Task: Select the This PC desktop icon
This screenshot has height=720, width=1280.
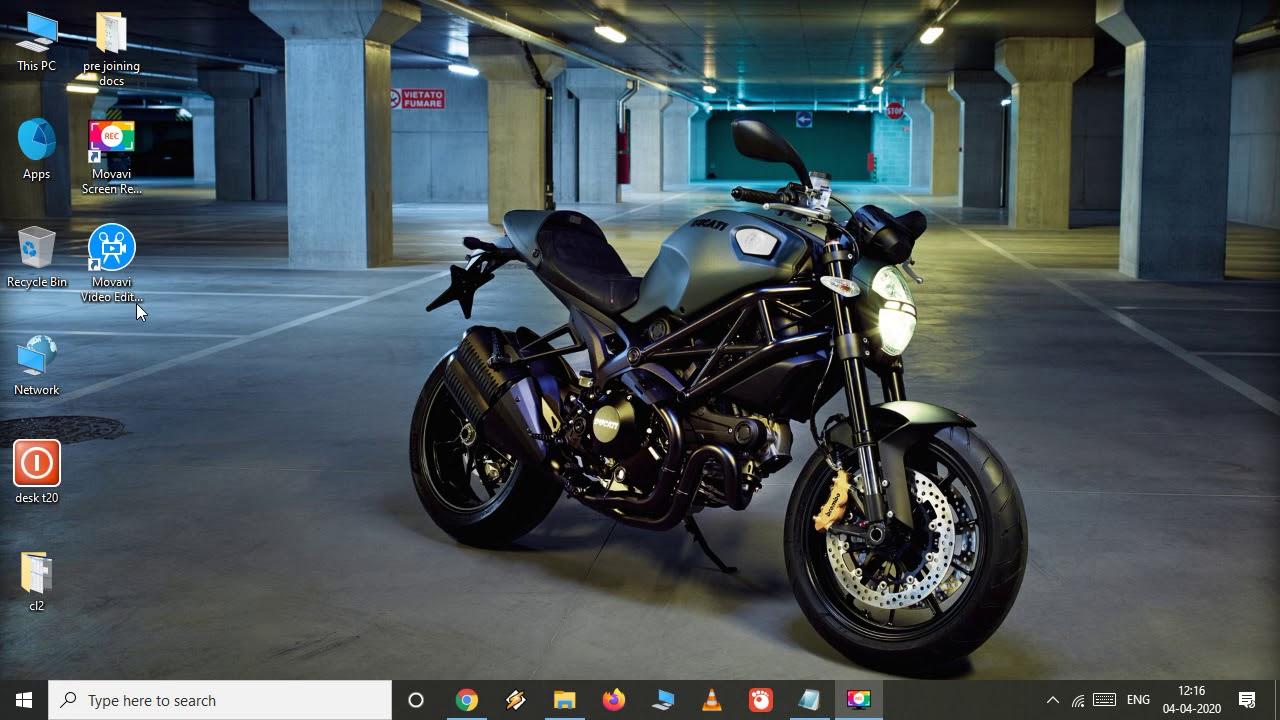Action: (x=37, y=42)
